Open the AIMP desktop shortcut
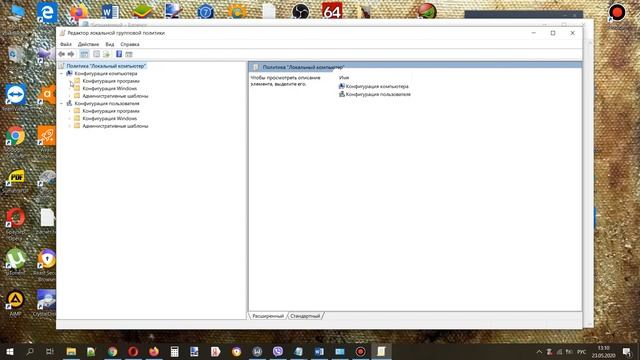 (x=16, y=300)
